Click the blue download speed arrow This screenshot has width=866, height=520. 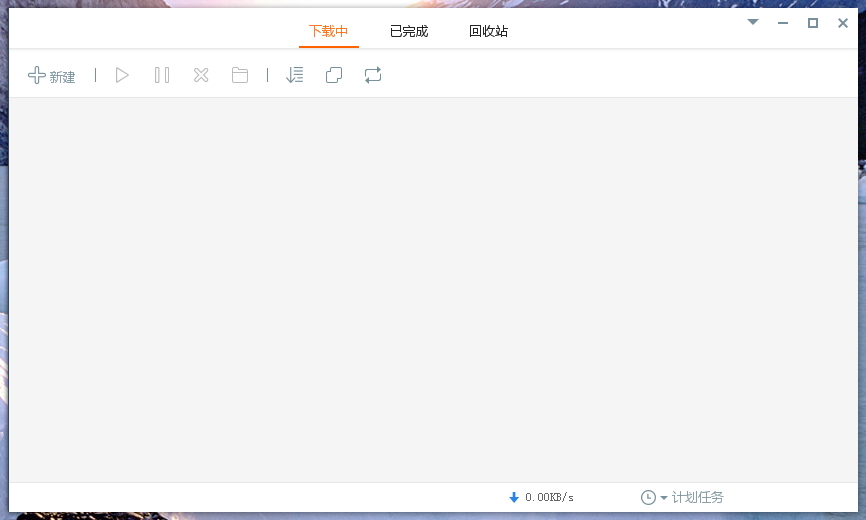514,497
